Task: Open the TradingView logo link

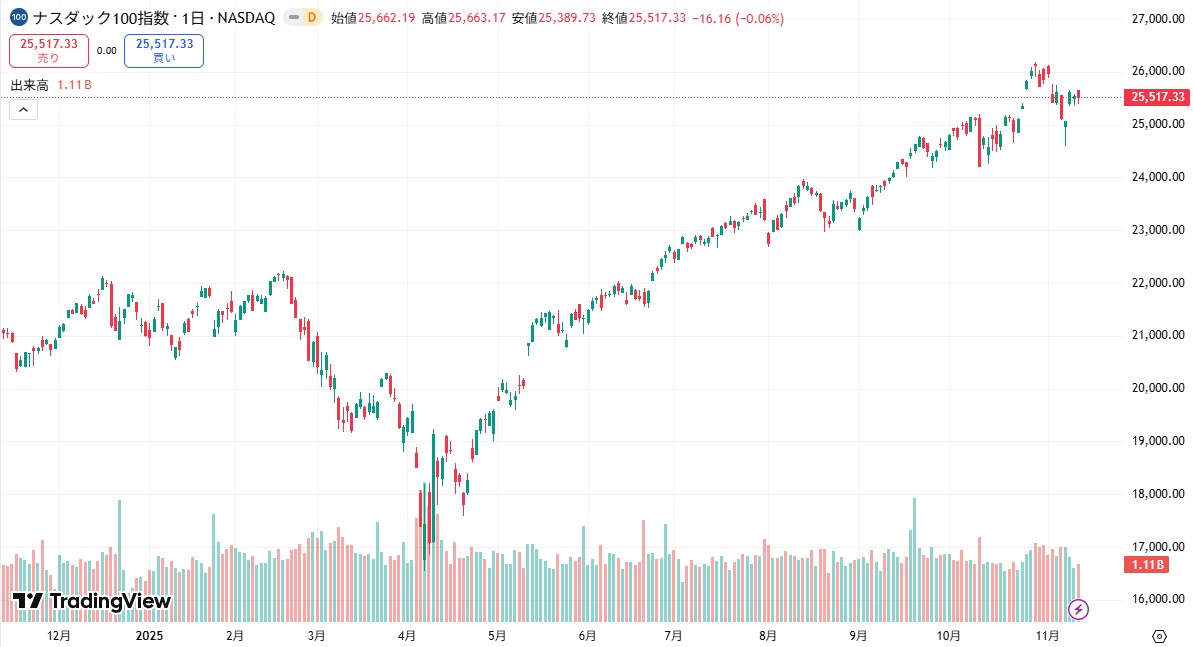Action: [x=92, y=601]
